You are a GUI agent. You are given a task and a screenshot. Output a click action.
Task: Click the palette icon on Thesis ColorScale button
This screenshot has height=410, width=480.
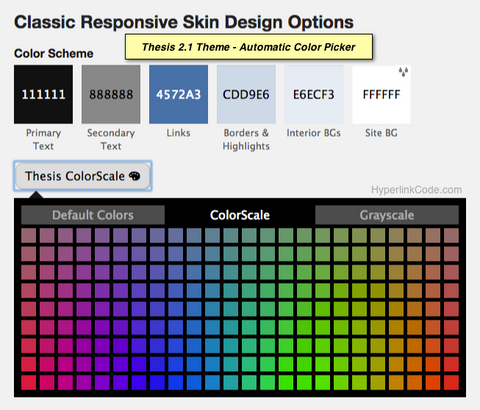pyautogui.click(x=134, y=176)
